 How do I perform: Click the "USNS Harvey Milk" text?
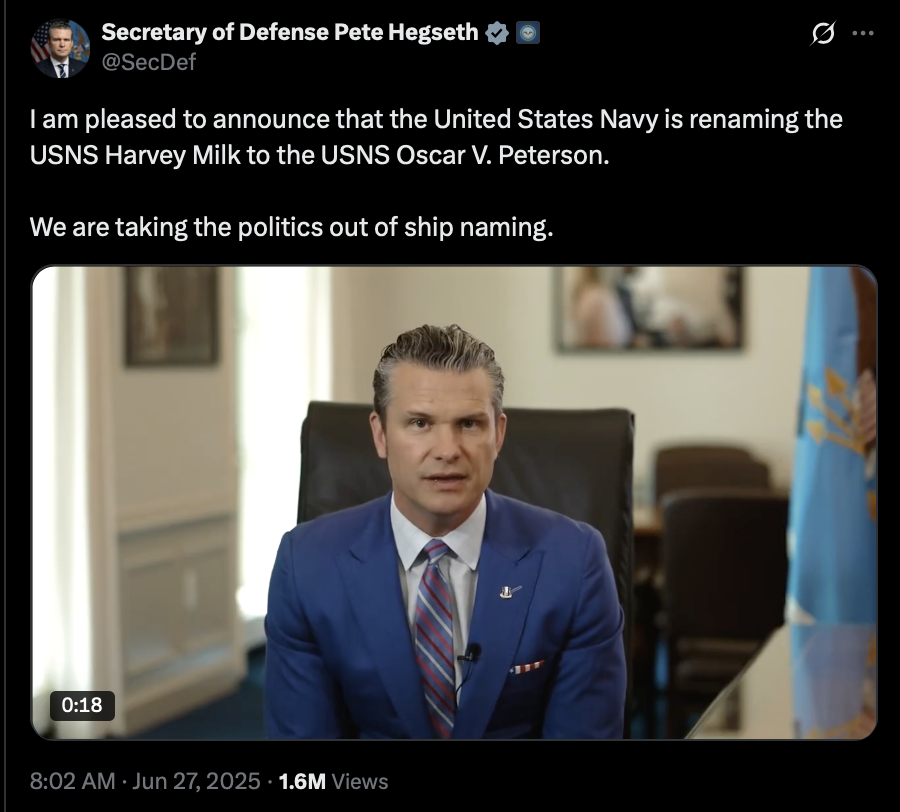point(135,156)
